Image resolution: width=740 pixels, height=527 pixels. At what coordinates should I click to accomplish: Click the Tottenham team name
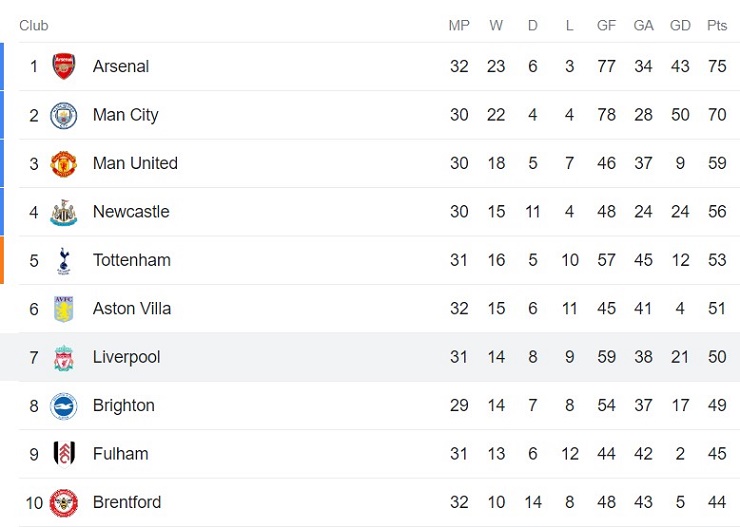pyautogui.click(x=132, y=260)
